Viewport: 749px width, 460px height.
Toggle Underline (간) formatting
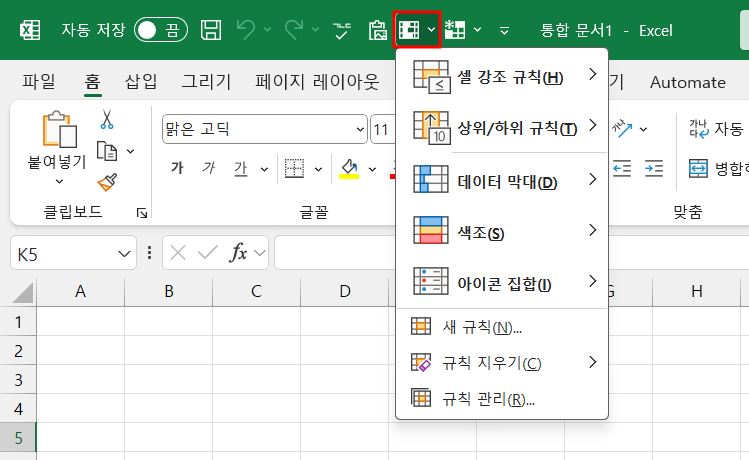click(x=240, y=168)
